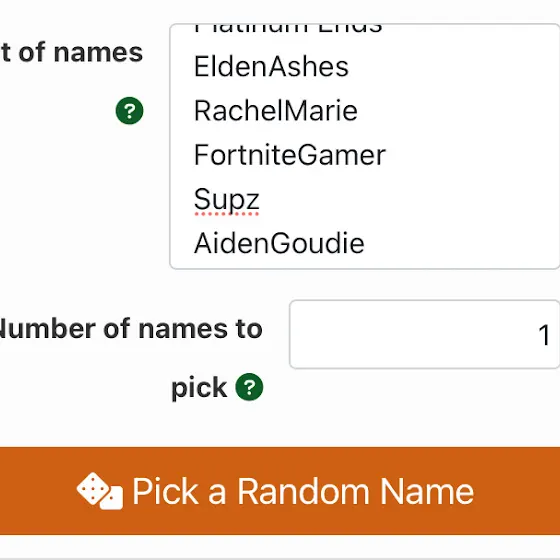Focus the number of names input field
560x560 pixels.
coord(425,334)
